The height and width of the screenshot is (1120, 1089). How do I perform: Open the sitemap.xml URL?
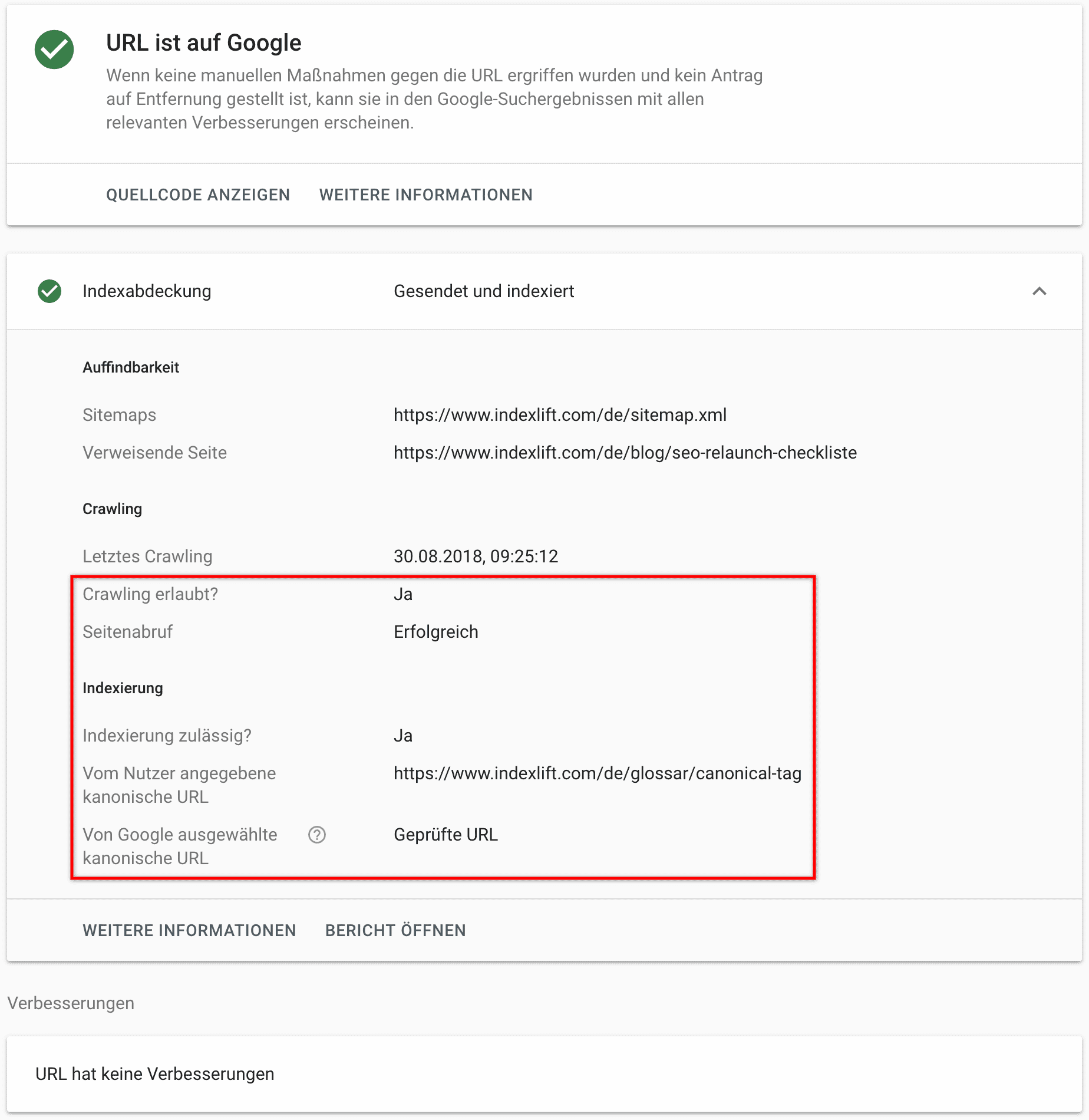coord(560,415)
